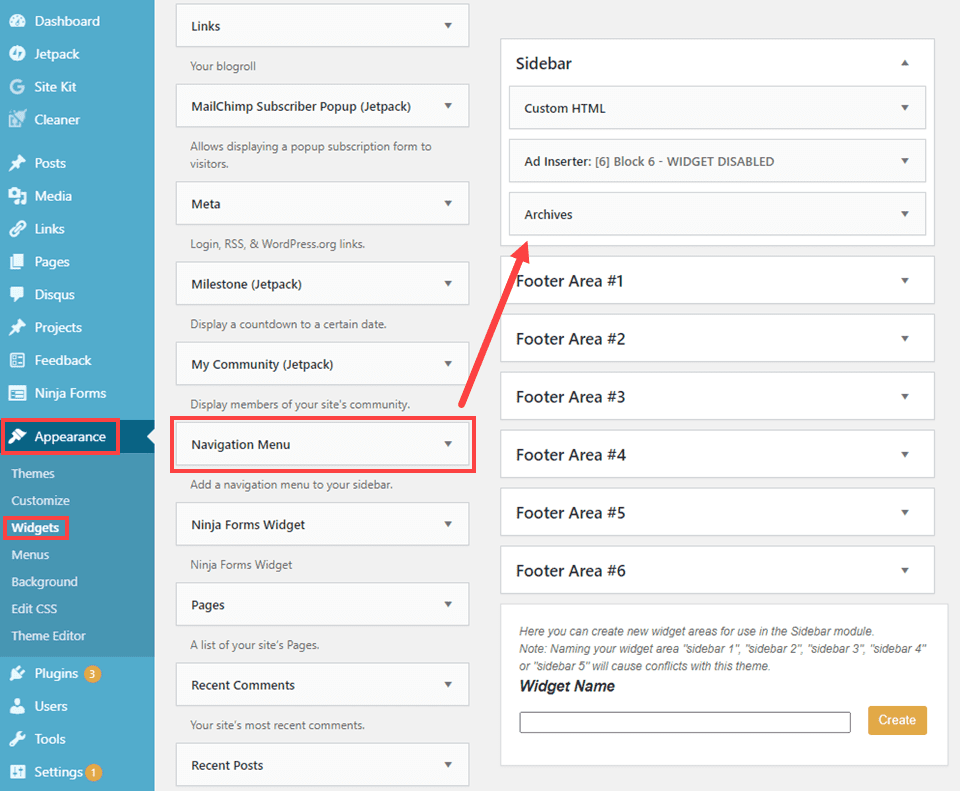Click the Users icon
Image resolution: width=960 pixels, height=791 pixels.
18,705
